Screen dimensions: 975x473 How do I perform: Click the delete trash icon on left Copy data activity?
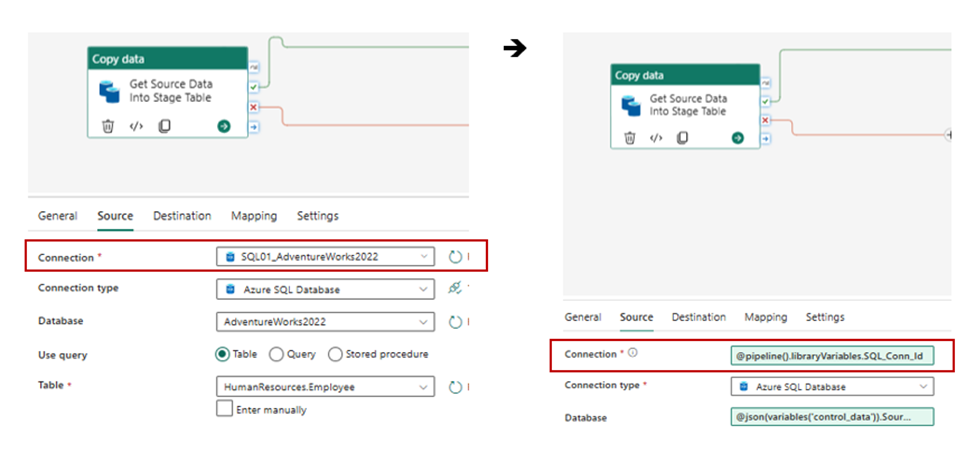(108, 127)
